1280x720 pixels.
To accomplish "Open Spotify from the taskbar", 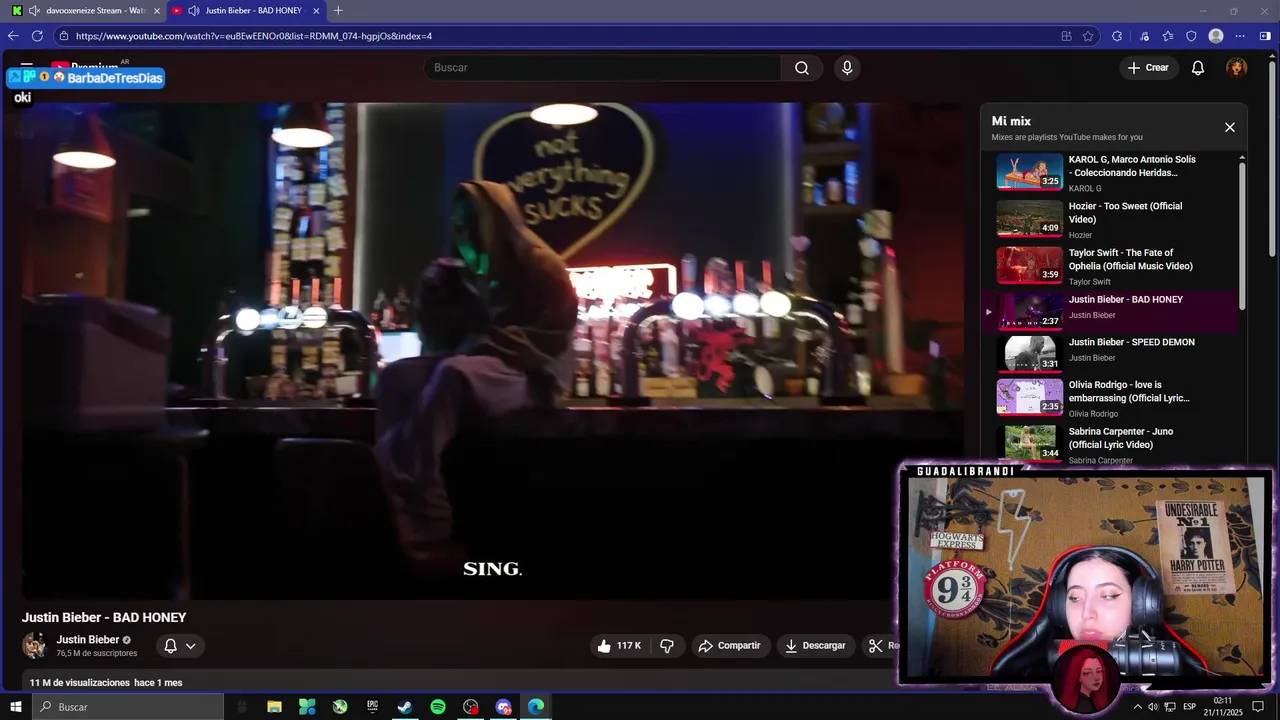I will 438,707.
